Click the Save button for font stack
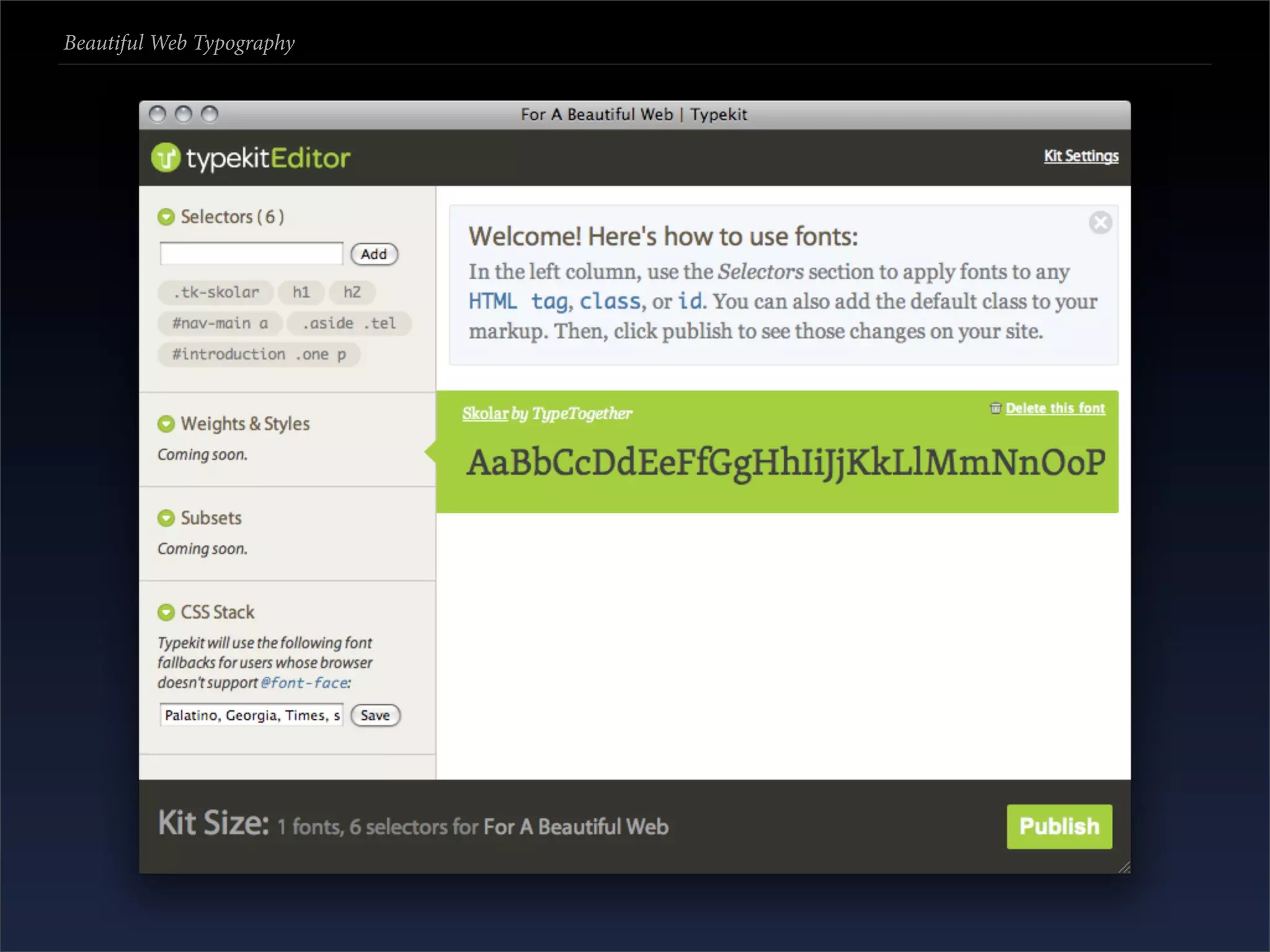1270x952 pixels. (x=375, y=715)
